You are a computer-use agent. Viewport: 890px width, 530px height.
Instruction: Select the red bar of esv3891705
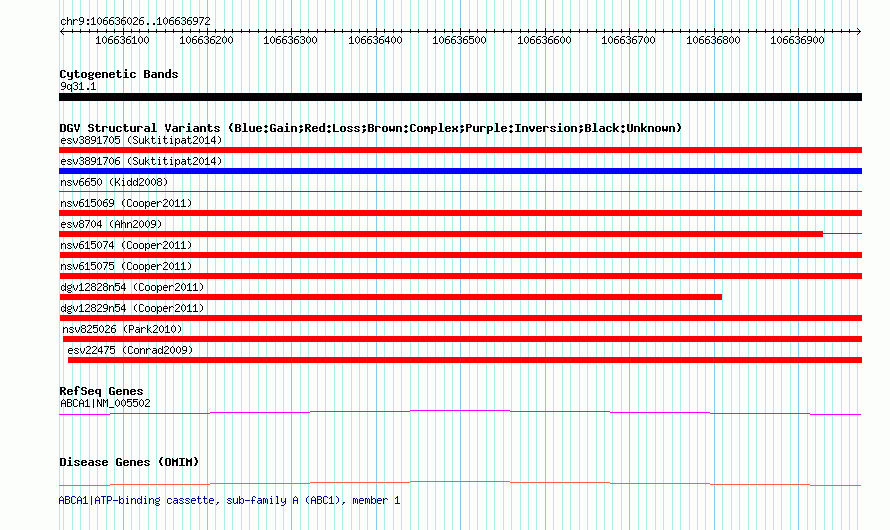point(460,150)
